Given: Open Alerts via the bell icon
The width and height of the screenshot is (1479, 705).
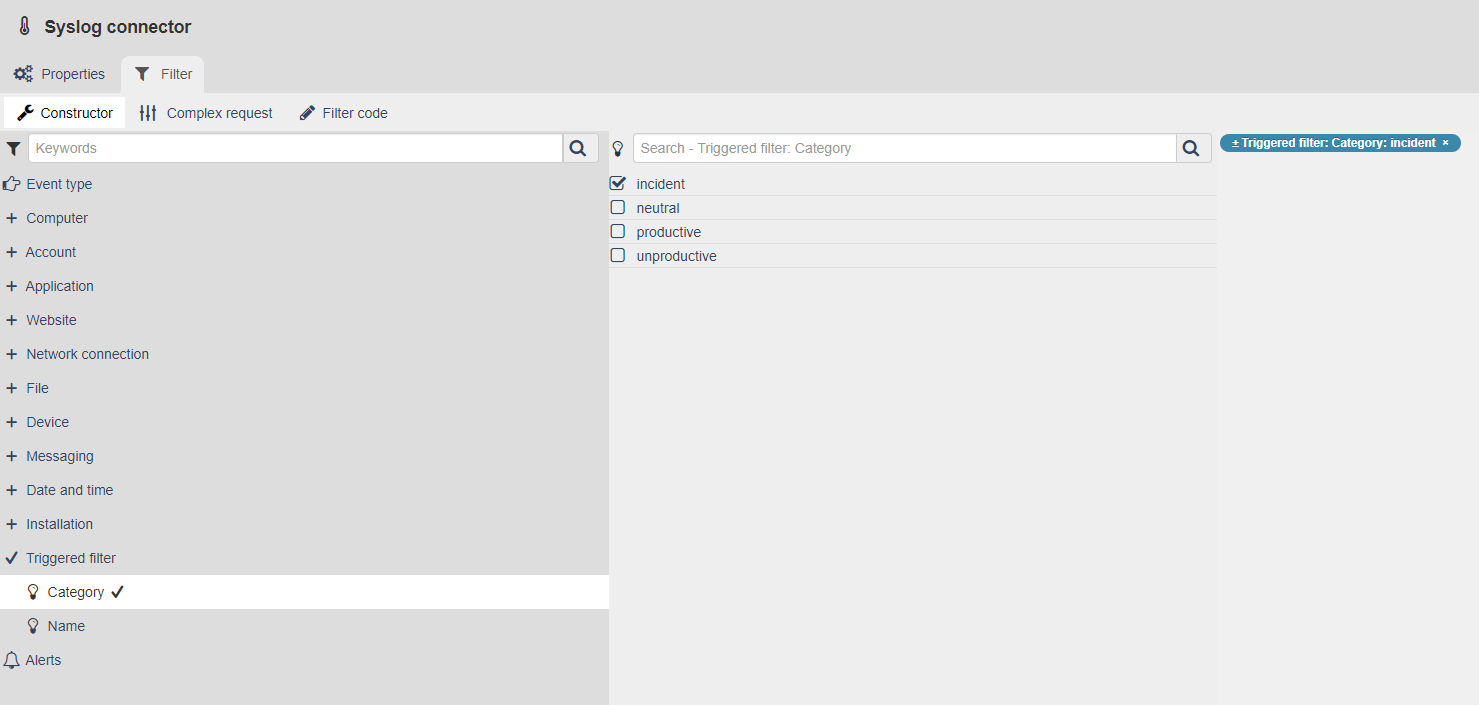Looking at the screenshot, I should [x=12, y=659].
